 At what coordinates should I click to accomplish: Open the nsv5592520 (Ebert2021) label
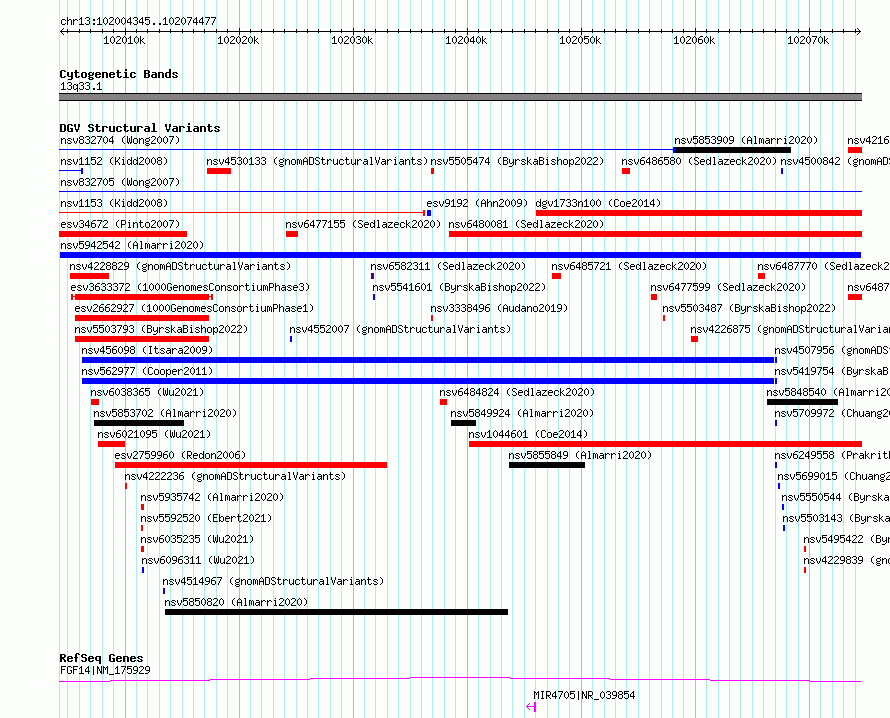pyautogui.click(x=206, y=518)
